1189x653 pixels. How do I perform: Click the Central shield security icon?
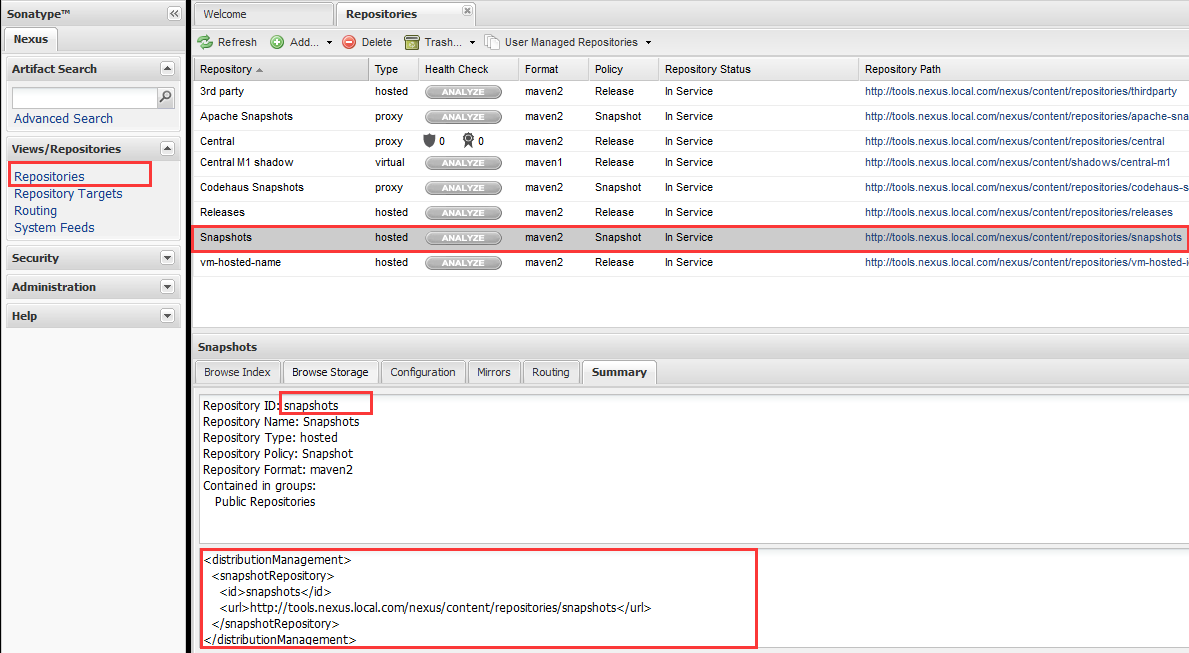[429, 140]
